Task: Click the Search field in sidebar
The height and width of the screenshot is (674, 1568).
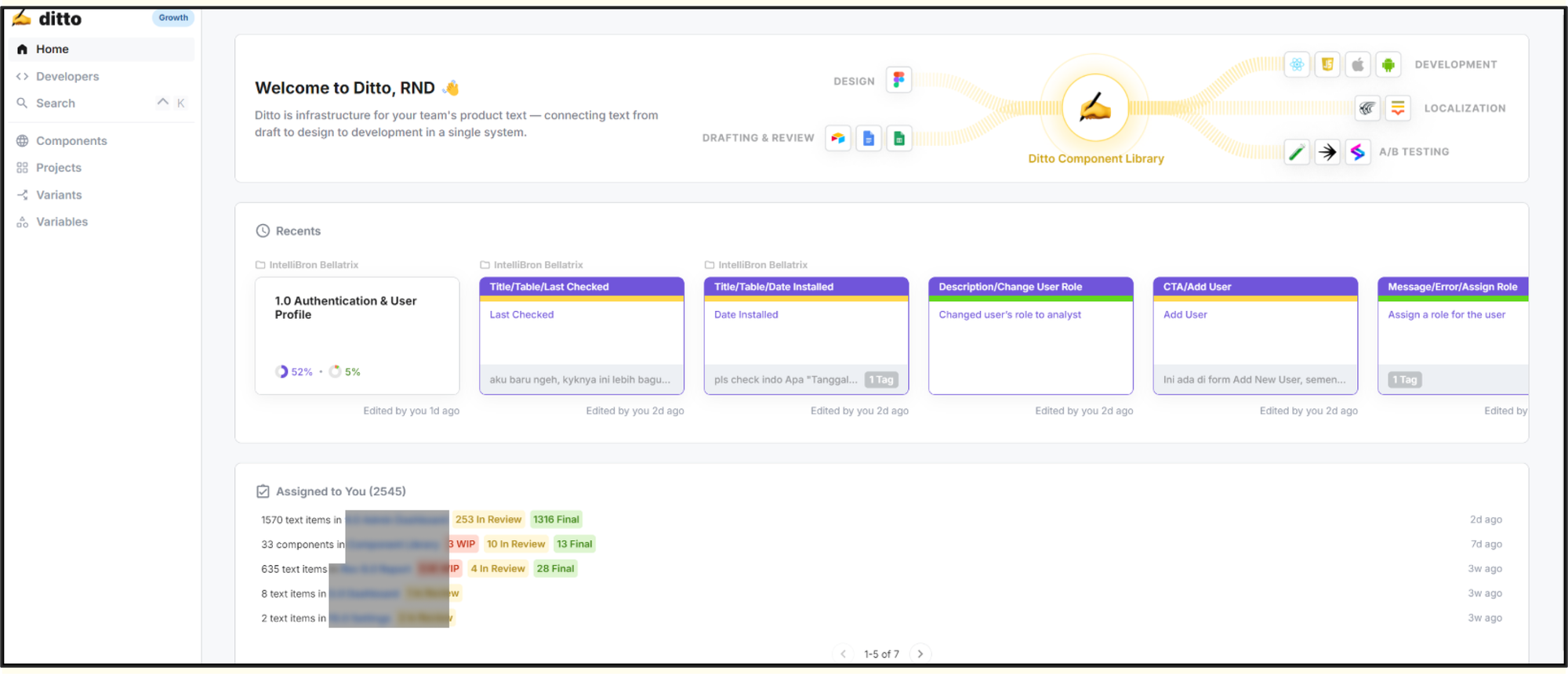Action: coord(56,103)
